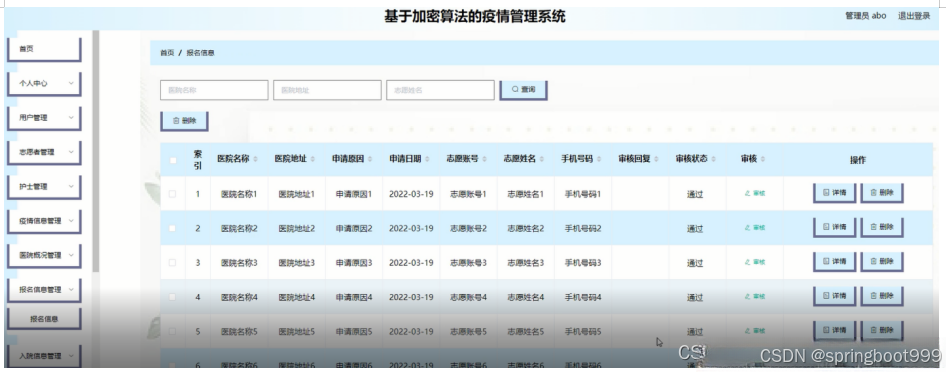This screenshot has height=372, width=946.
Task: Sort by 手机号码 column arrows
Action: (599, 159)
